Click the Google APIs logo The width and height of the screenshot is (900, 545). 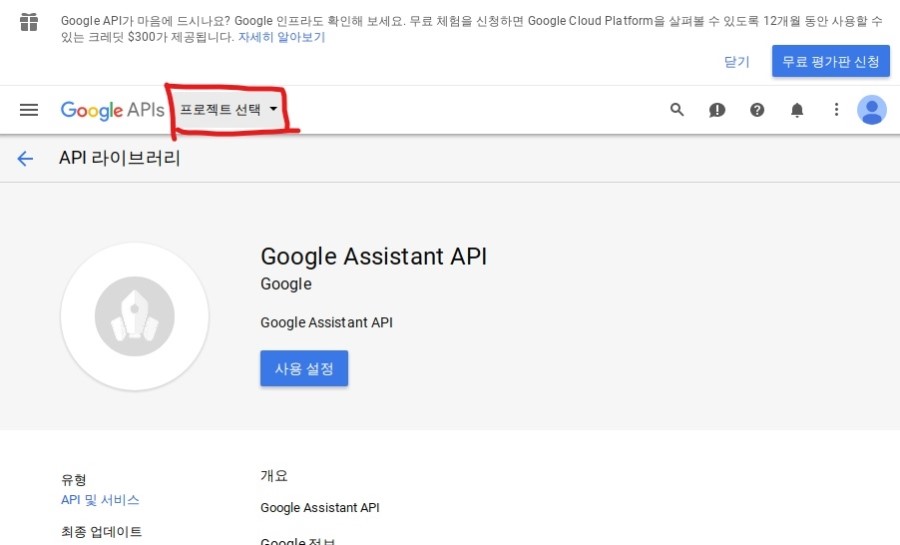(x=112, y=110)
